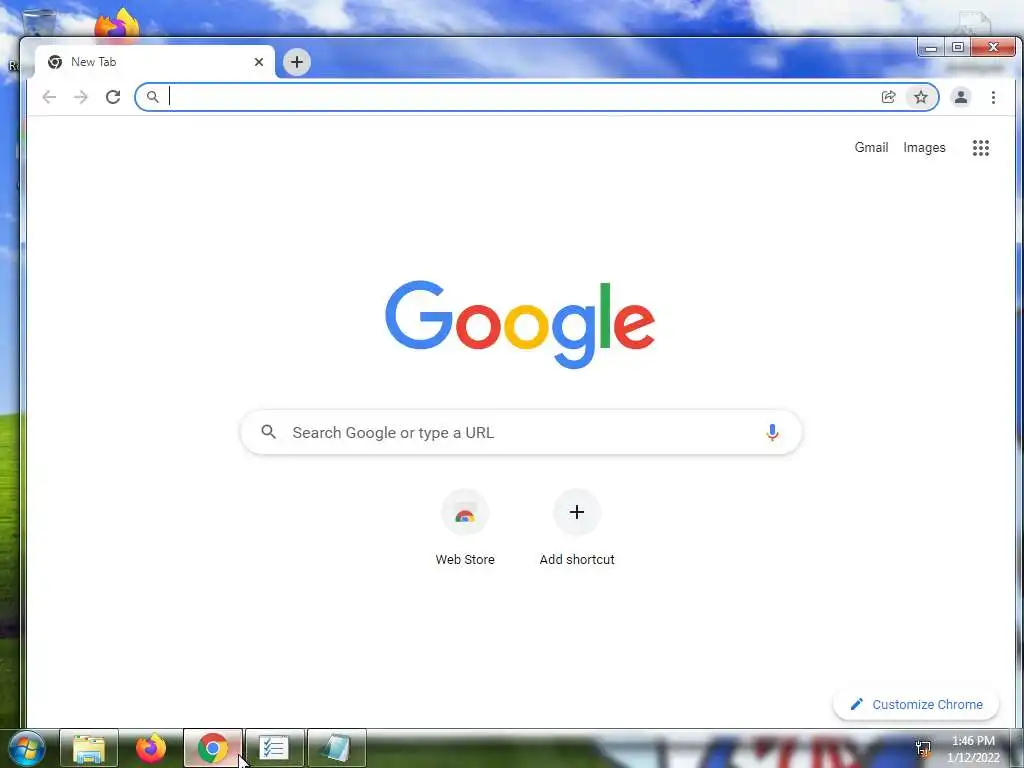Open the Web Store shortcut
Screen dimensions: 1024x768
pyautogui.click(x=465, y=513)
